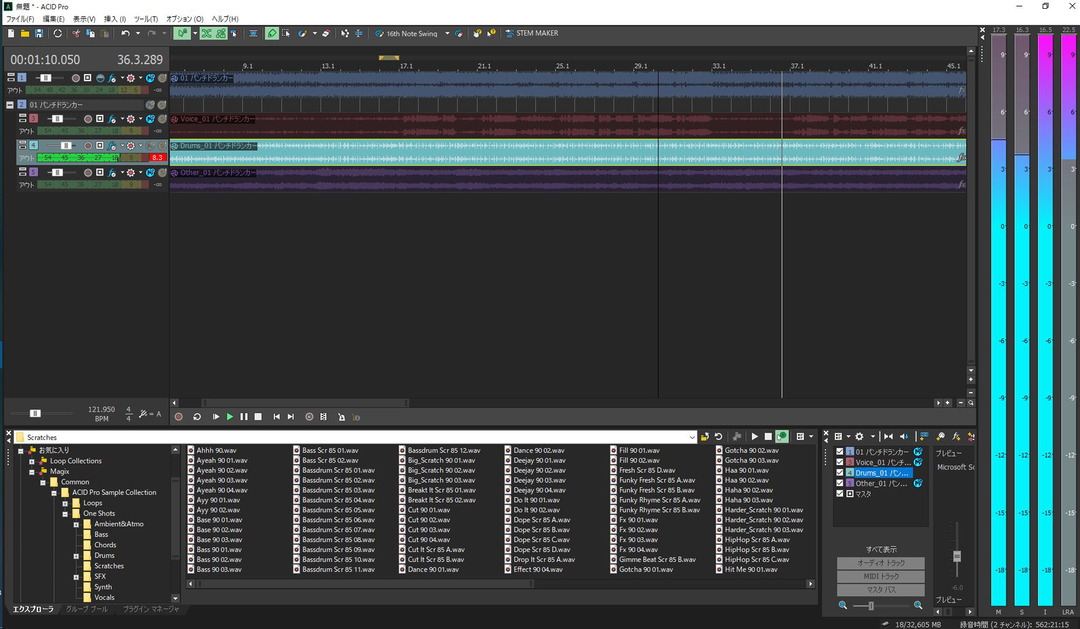The image size is (1080, 629).
Task: Select the Draw pencil tool
Action: 272,33
